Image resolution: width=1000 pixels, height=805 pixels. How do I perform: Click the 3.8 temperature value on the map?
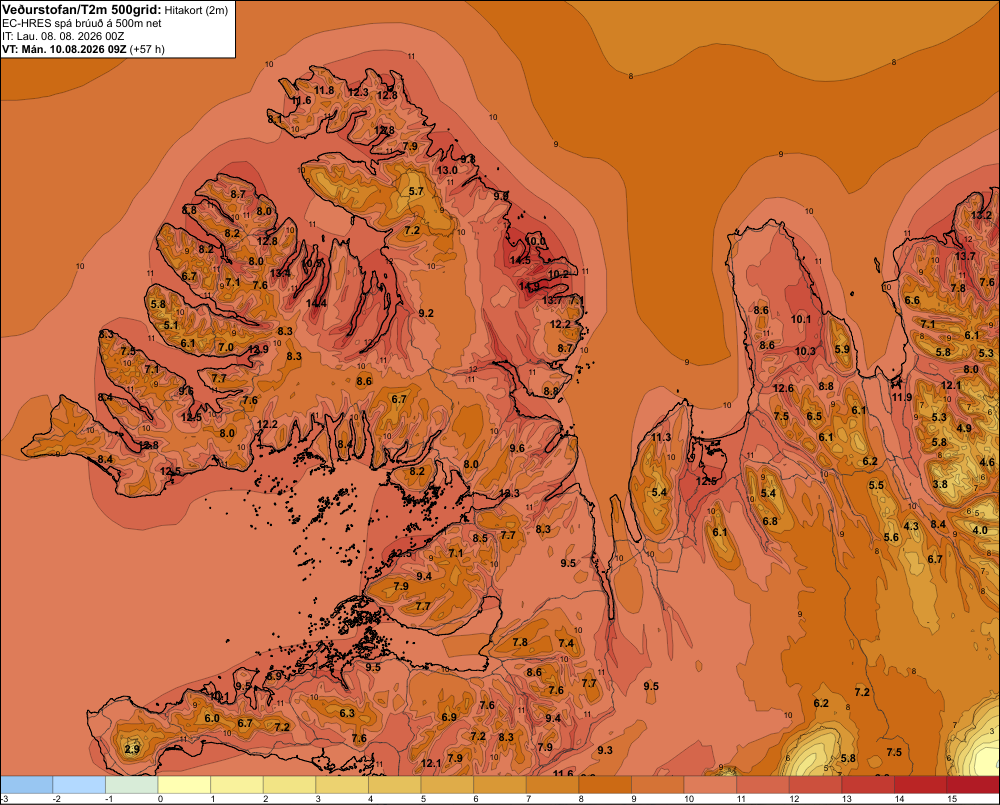coord(940,484)
